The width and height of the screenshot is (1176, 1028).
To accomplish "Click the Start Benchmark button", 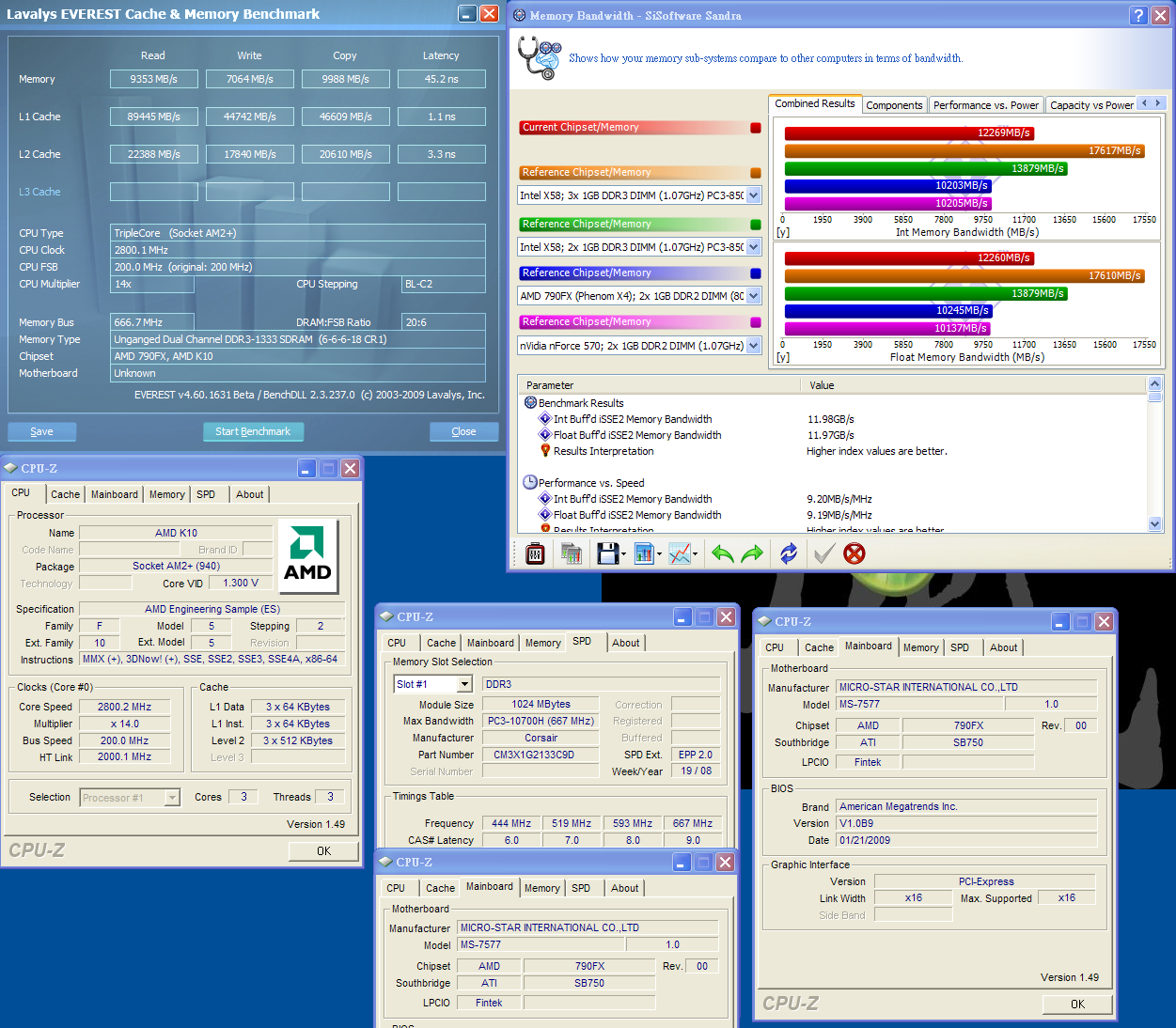I will (x=253, y=431).
